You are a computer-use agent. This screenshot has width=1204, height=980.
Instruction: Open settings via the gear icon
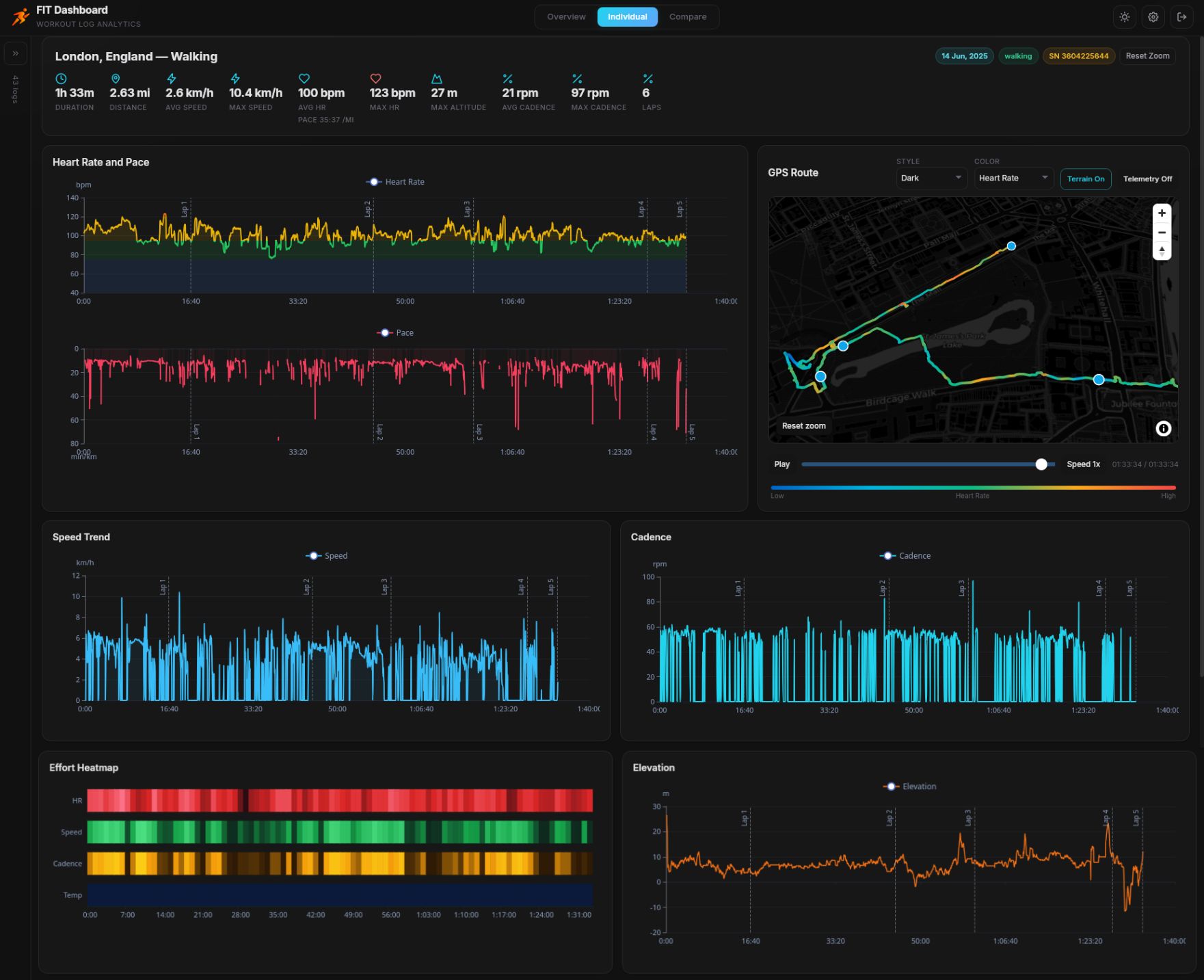click(1153, 16)
